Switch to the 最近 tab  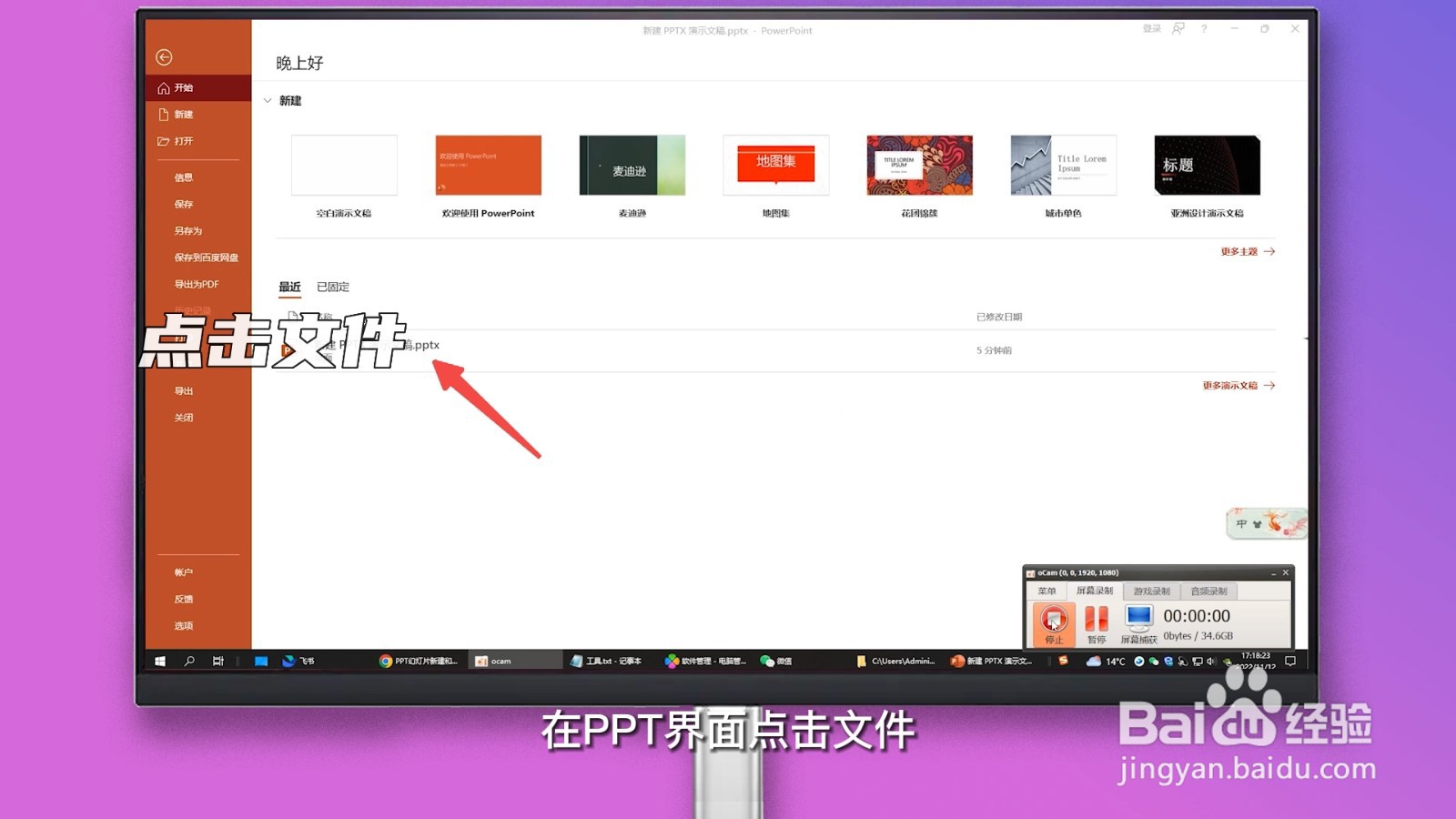[289, 287]
